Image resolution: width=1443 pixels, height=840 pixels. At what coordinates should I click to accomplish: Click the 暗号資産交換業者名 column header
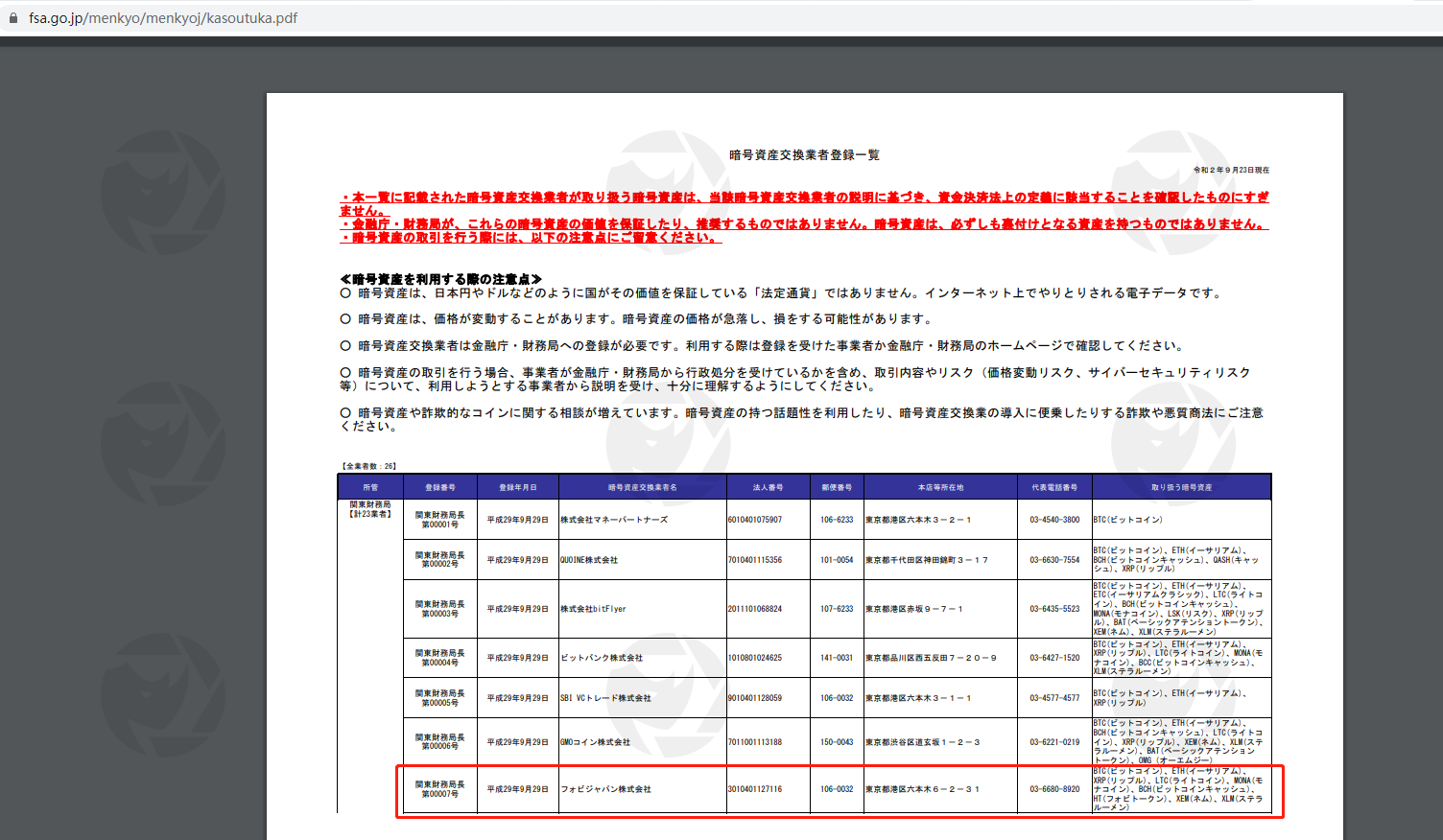642,487
